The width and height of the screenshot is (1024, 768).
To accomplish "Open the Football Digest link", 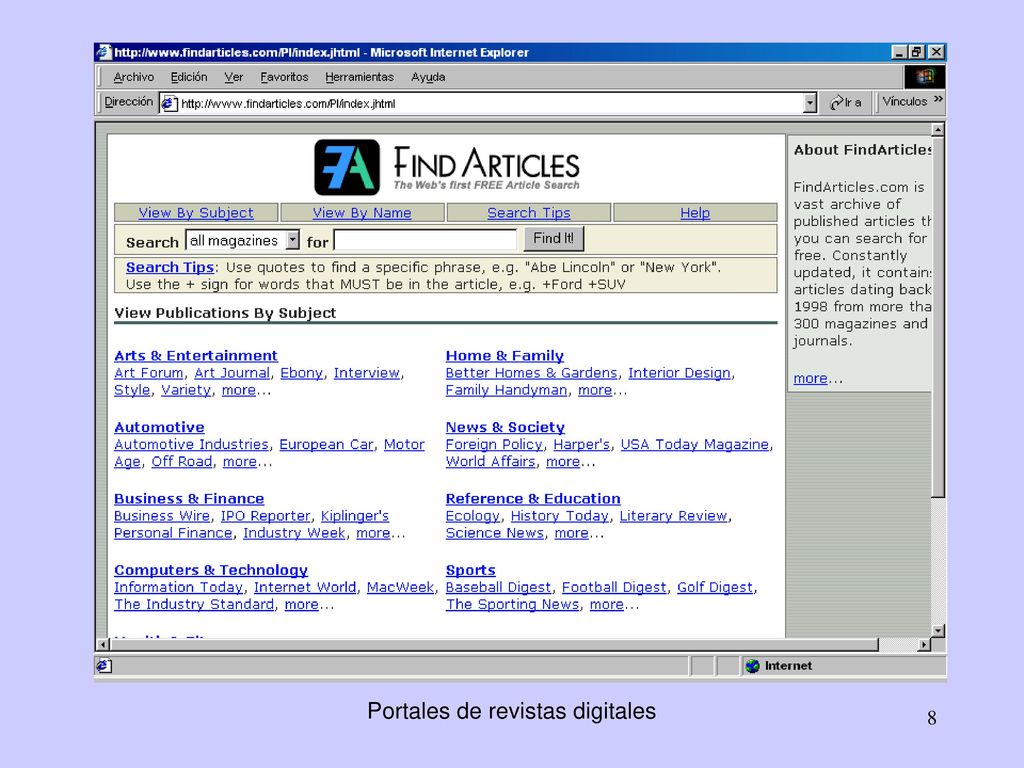I will coord(614,587).
